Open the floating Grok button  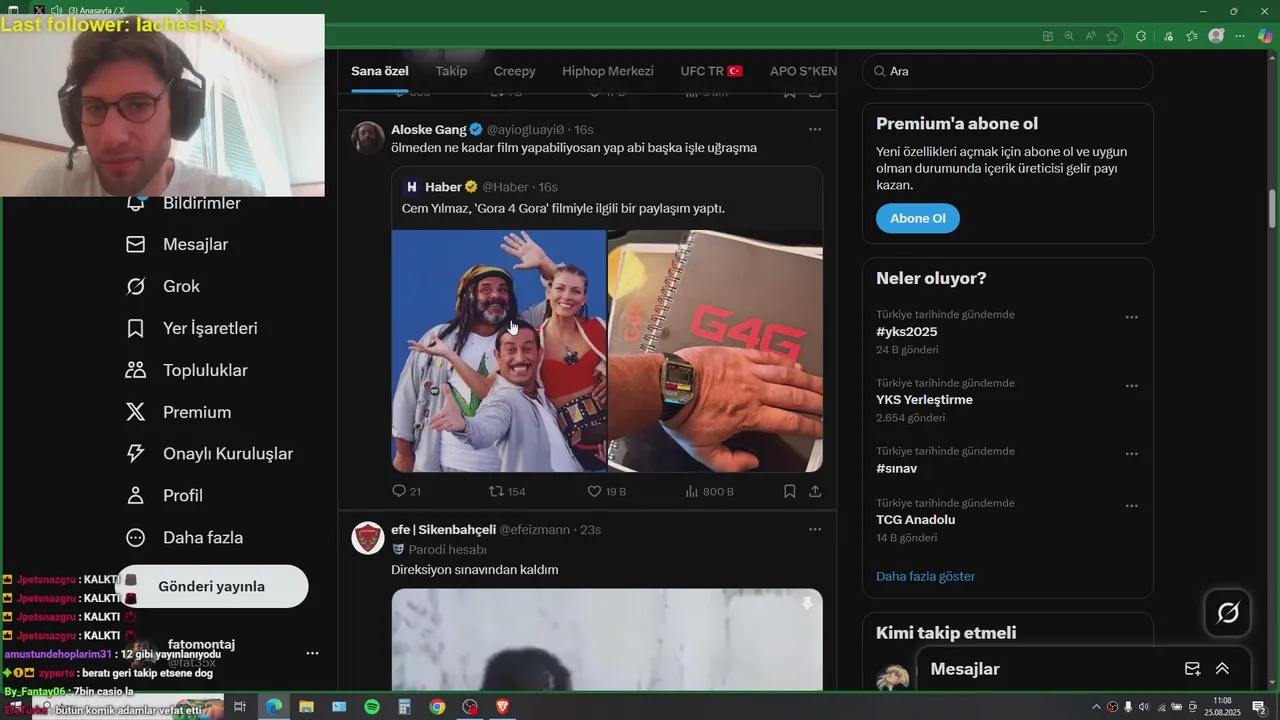[1228, 612]
